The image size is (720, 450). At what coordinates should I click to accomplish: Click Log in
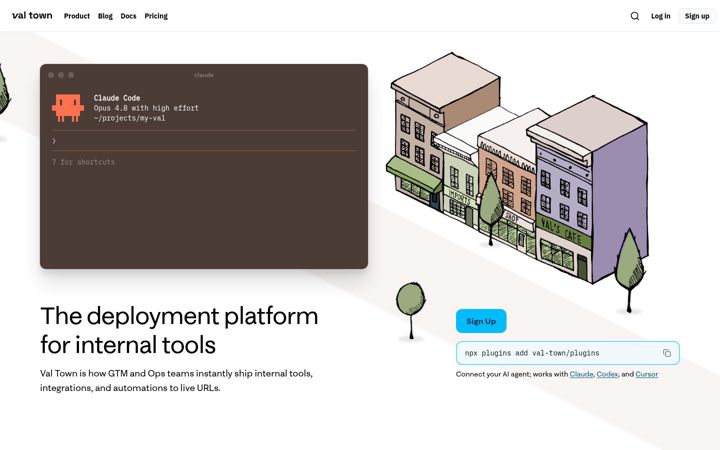660,16
